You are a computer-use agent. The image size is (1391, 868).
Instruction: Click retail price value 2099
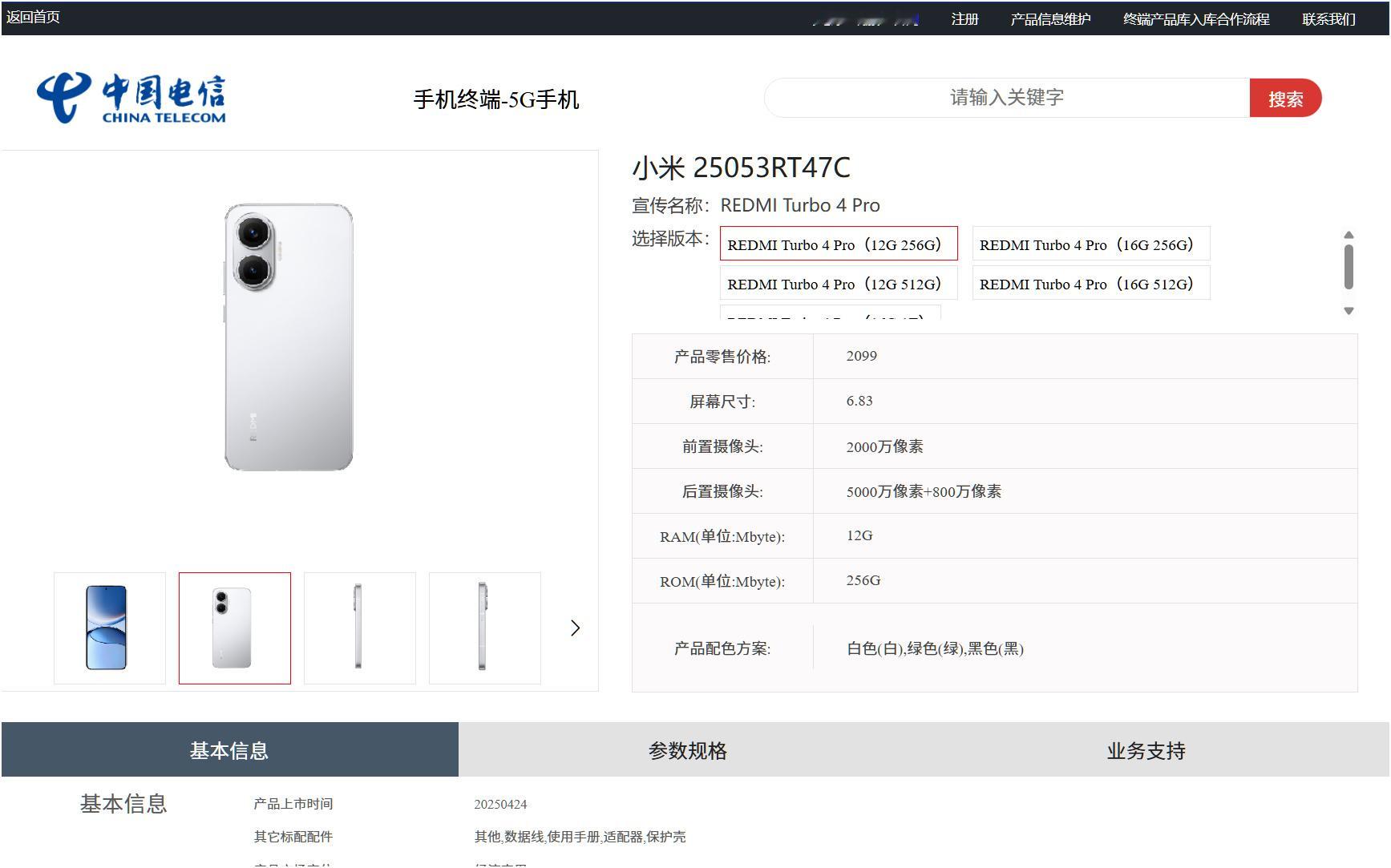click(862, 356)
